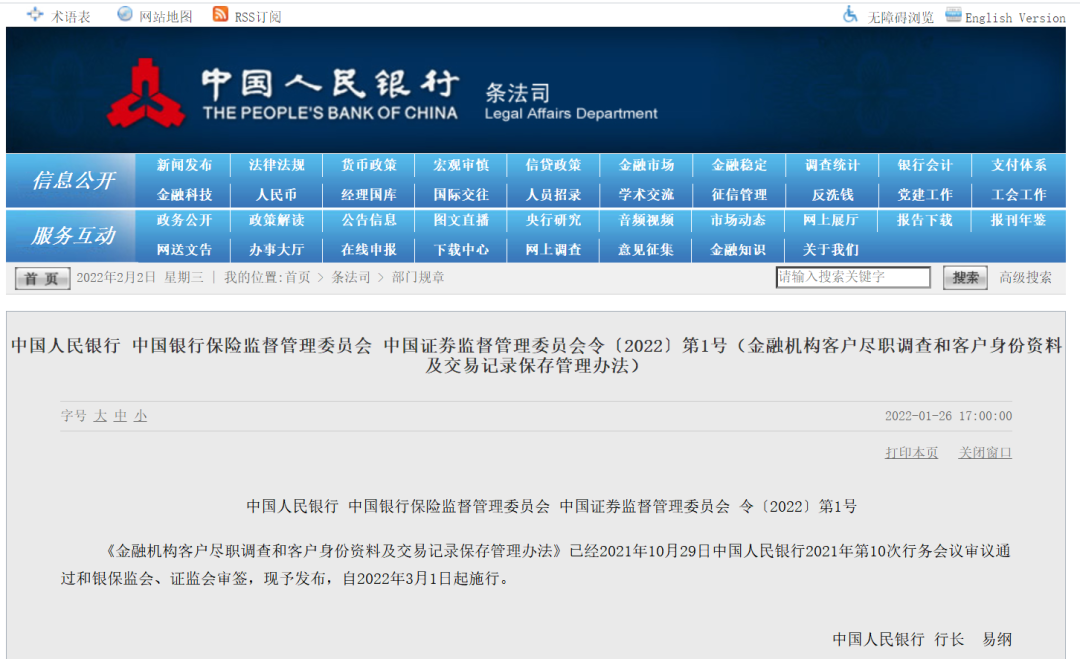The image size is (1080, 659).
Task: Click 打印本页 to print page
Action: [x=911, y=452]
